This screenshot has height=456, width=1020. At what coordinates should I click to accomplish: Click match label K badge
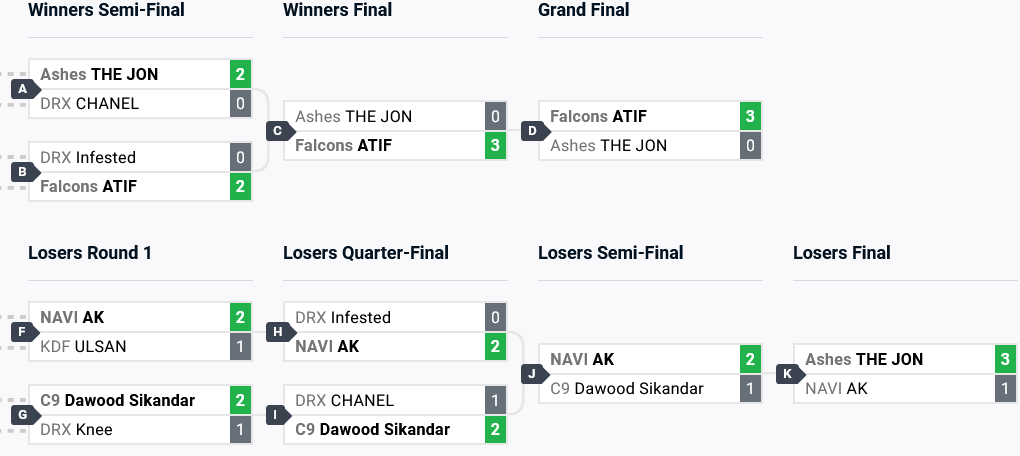(788, 374)
